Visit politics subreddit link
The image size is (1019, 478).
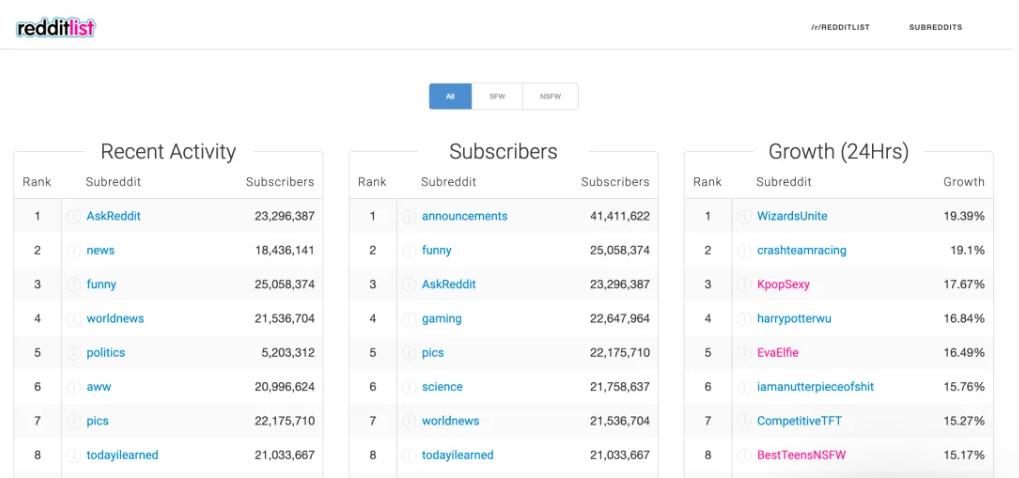click(x=106, y=353)
